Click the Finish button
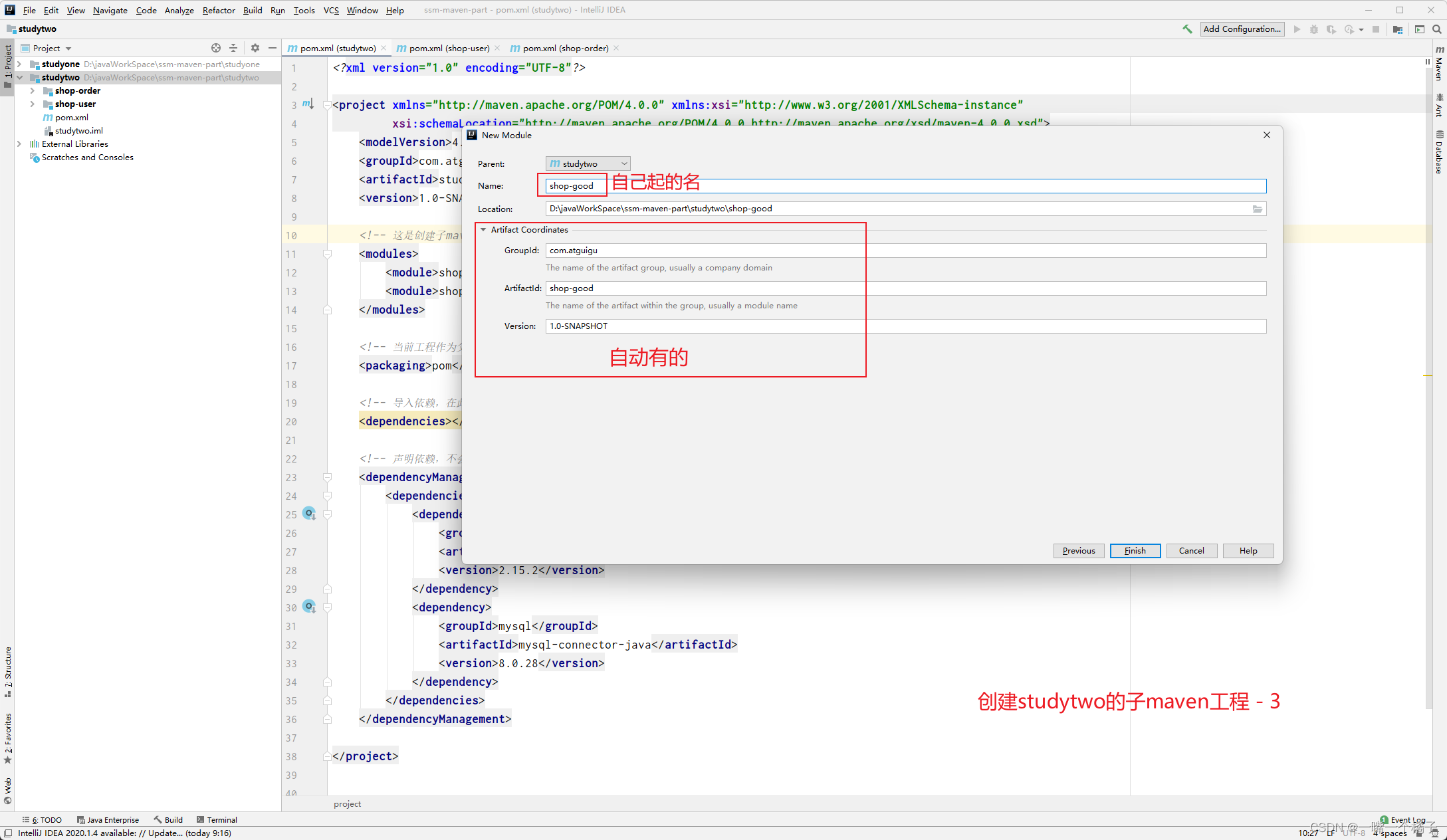 [1135, 550]
